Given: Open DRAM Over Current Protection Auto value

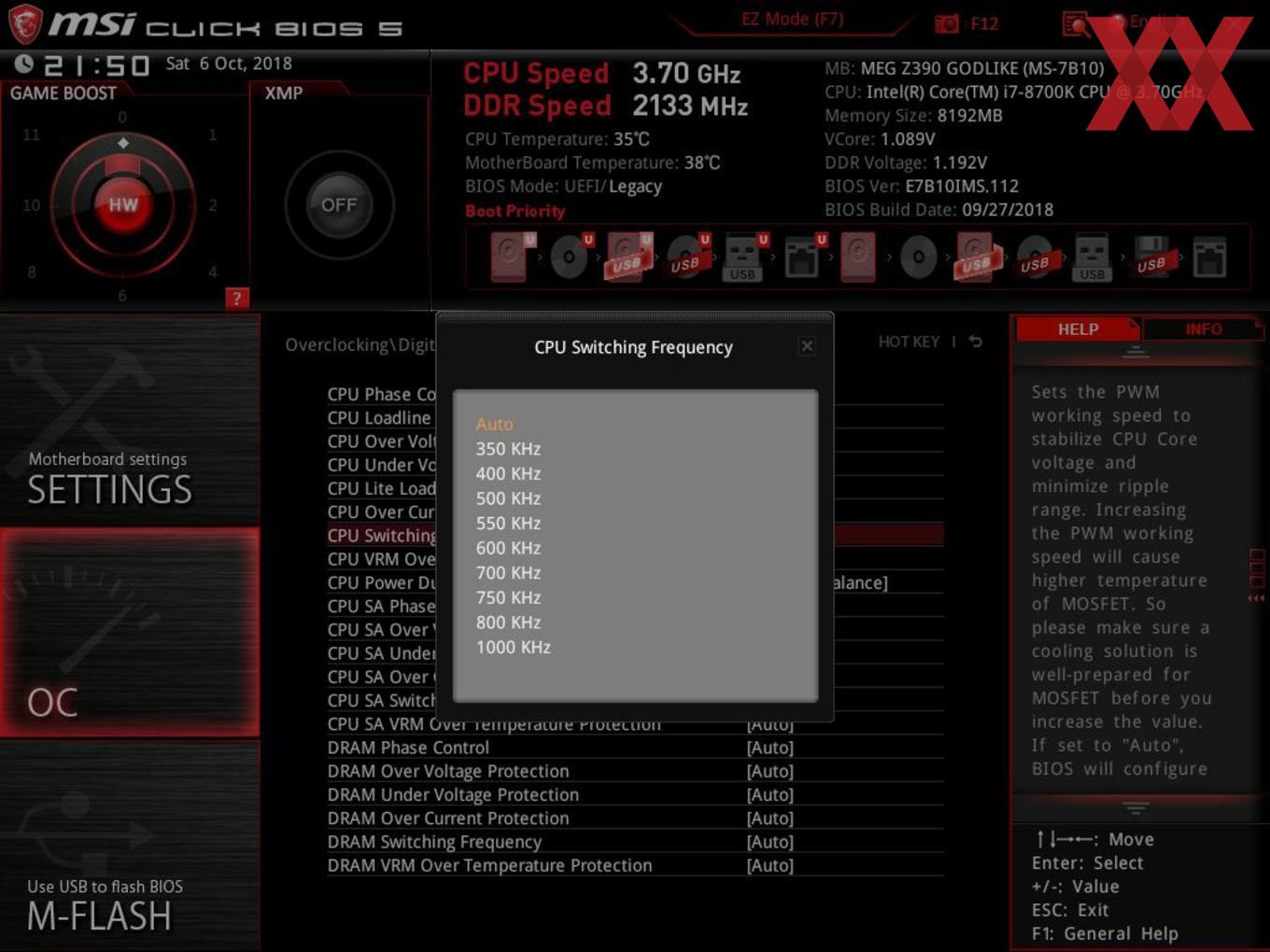Looking at the screenshot, I should point(769,819).
